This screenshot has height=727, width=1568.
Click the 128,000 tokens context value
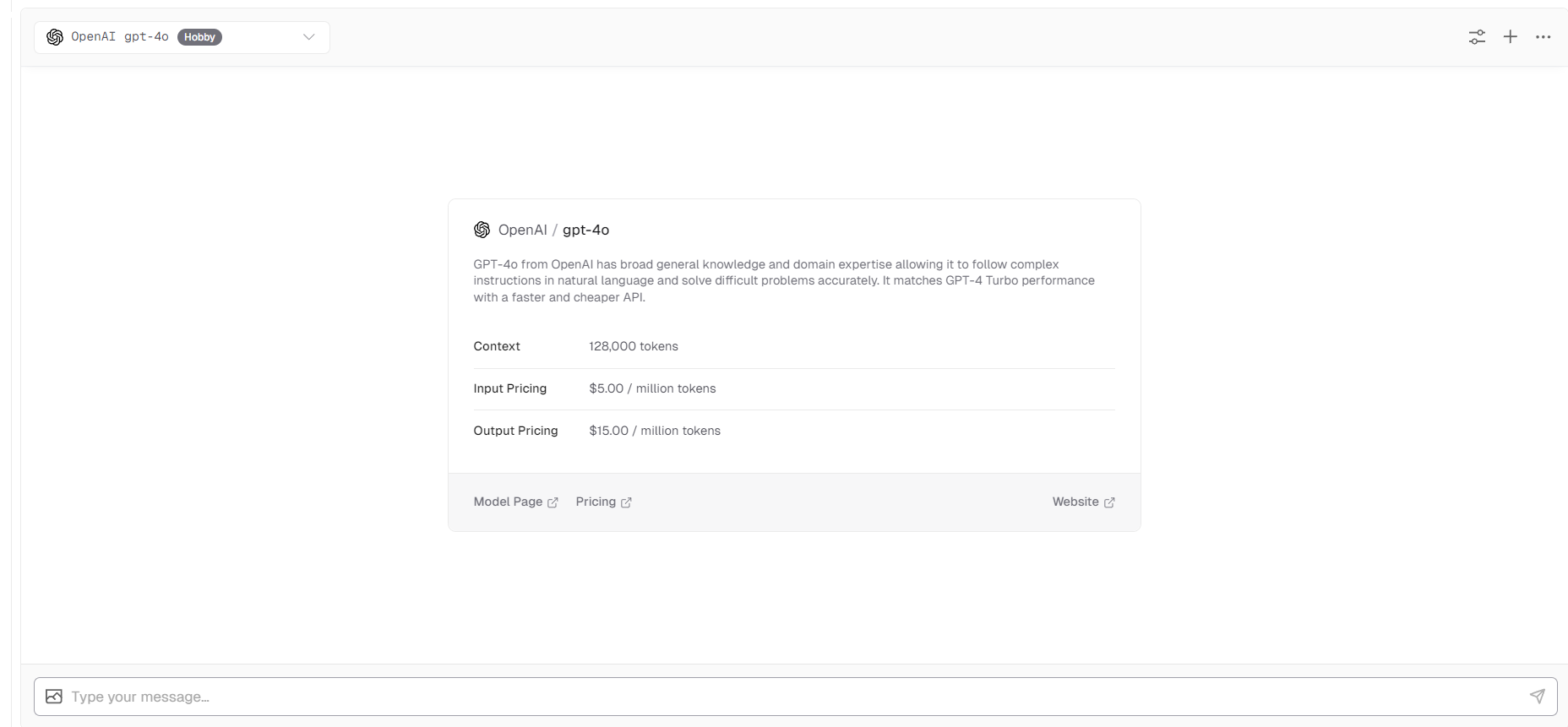(634, 346)
